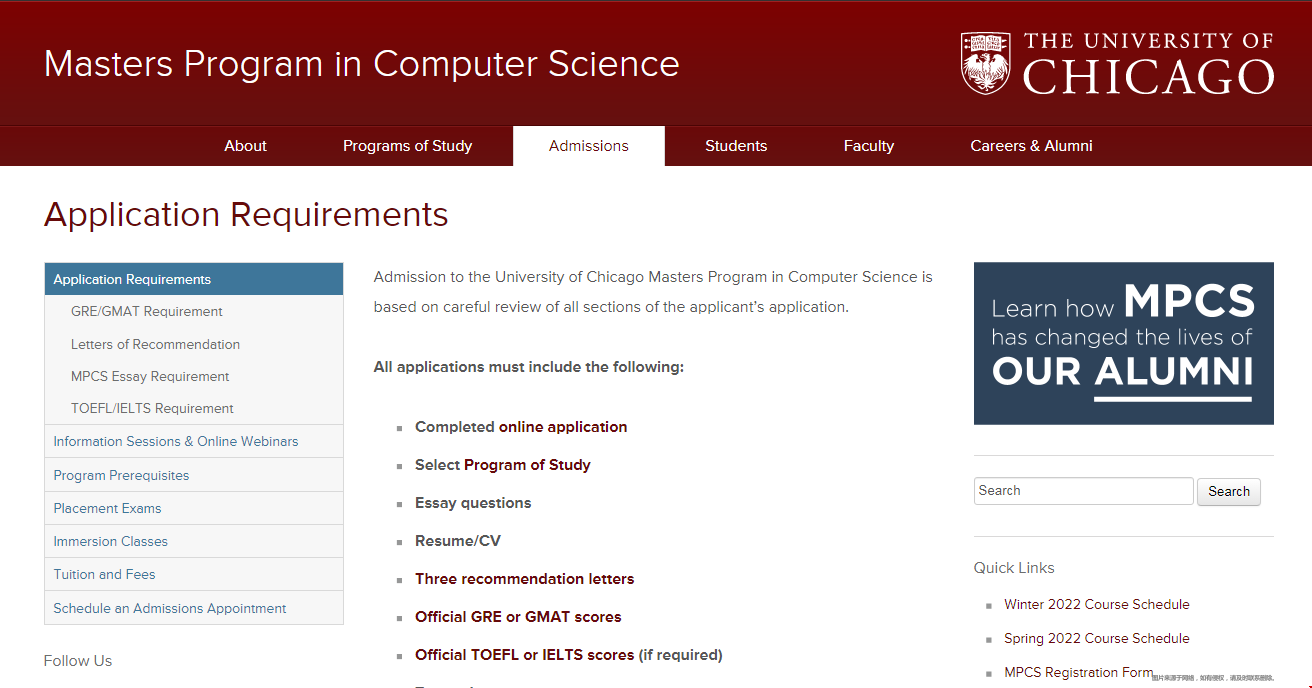Screen dimensions: 1312x688
Task: Click the Search button
Action: (x=1229, y=491)
